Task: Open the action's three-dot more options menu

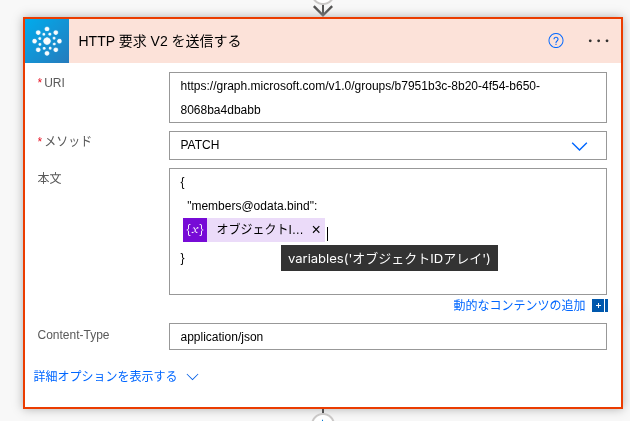Action: (x=598, y=41)
